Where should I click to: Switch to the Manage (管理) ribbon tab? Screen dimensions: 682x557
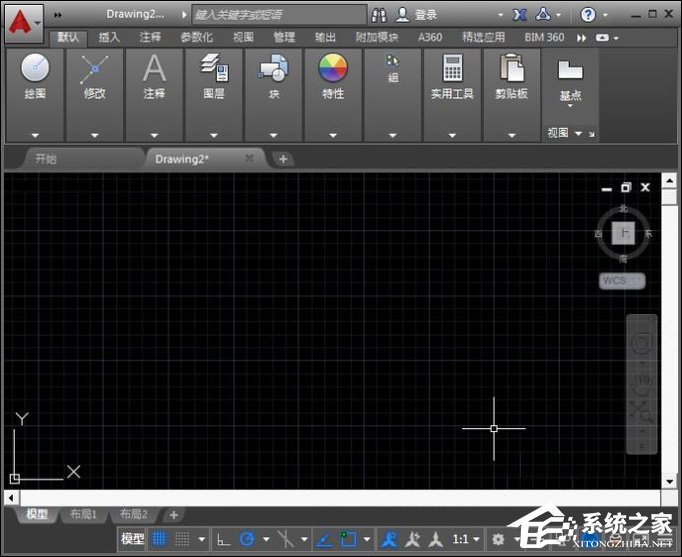click(x=284, y=37)
